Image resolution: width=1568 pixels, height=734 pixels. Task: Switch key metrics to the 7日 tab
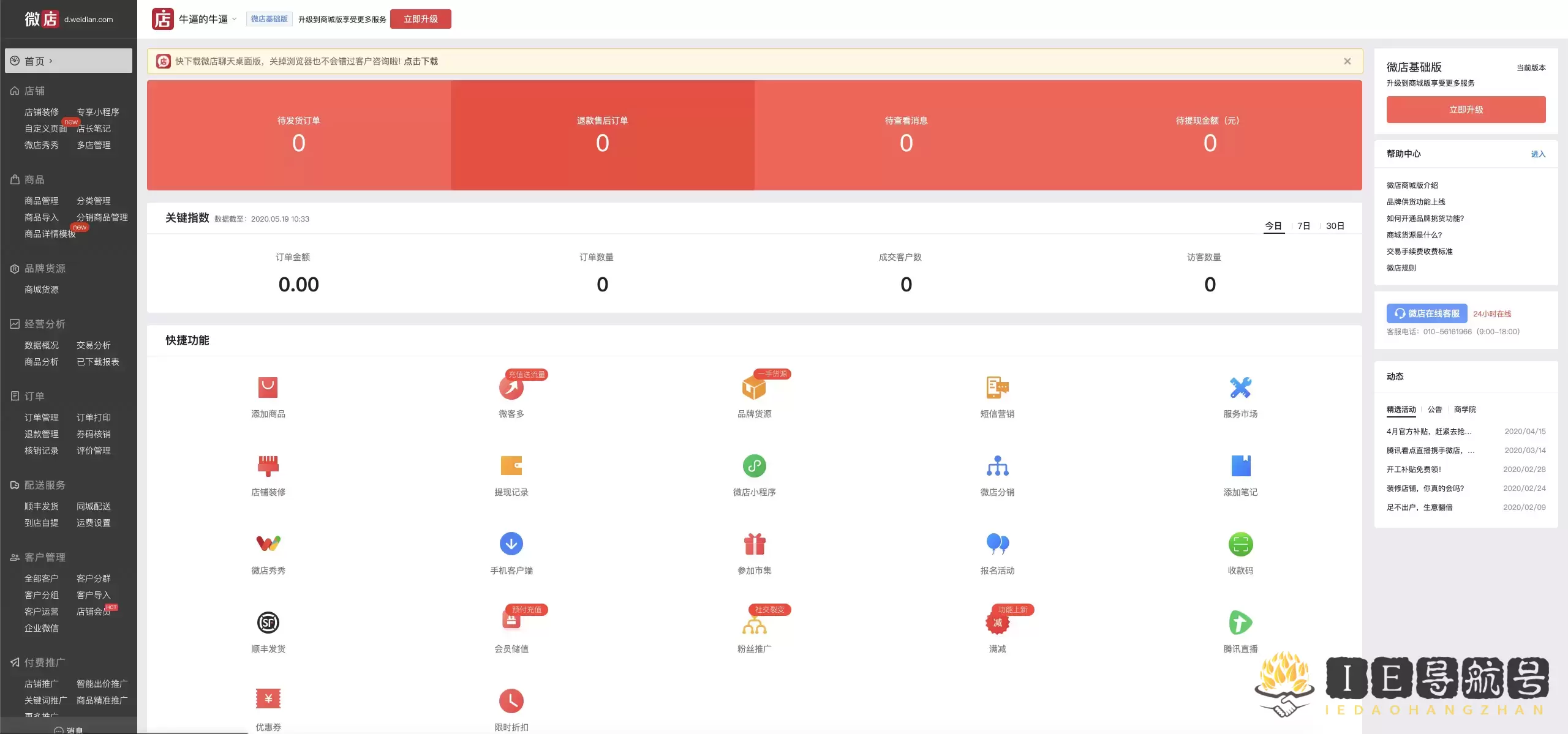click(x=1303, y=226)
